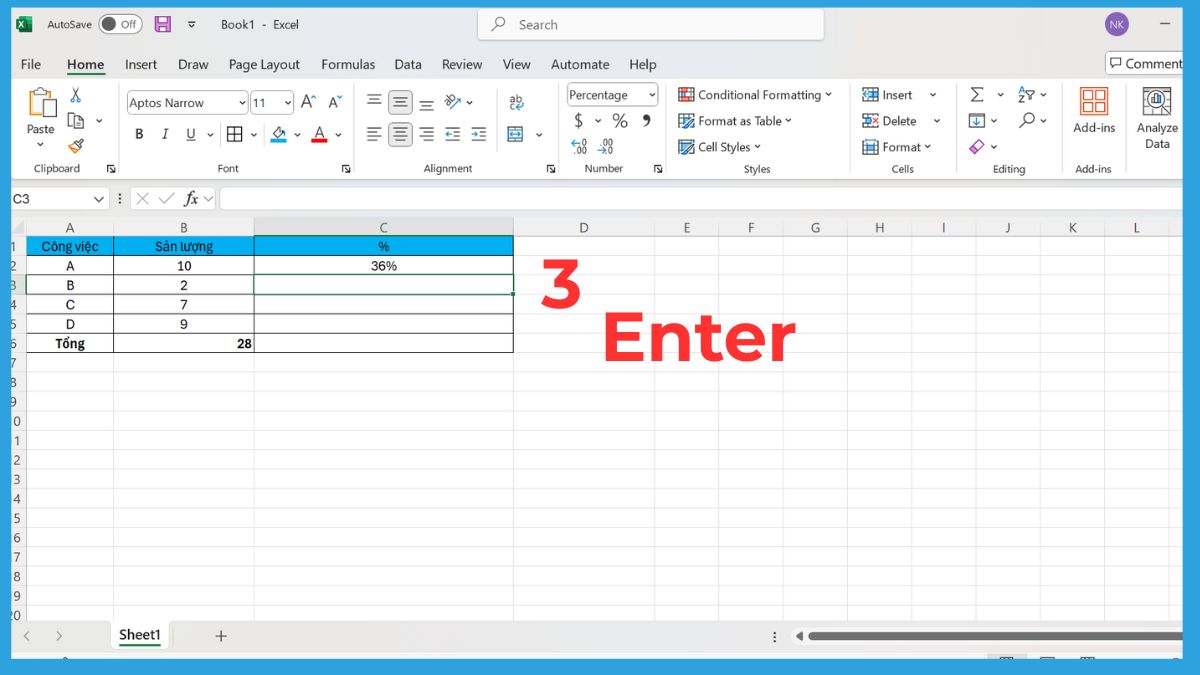This screenshot has height=675, width=1200.
Task: Open the Data ribbon tab
Action: tap(408, 64)
